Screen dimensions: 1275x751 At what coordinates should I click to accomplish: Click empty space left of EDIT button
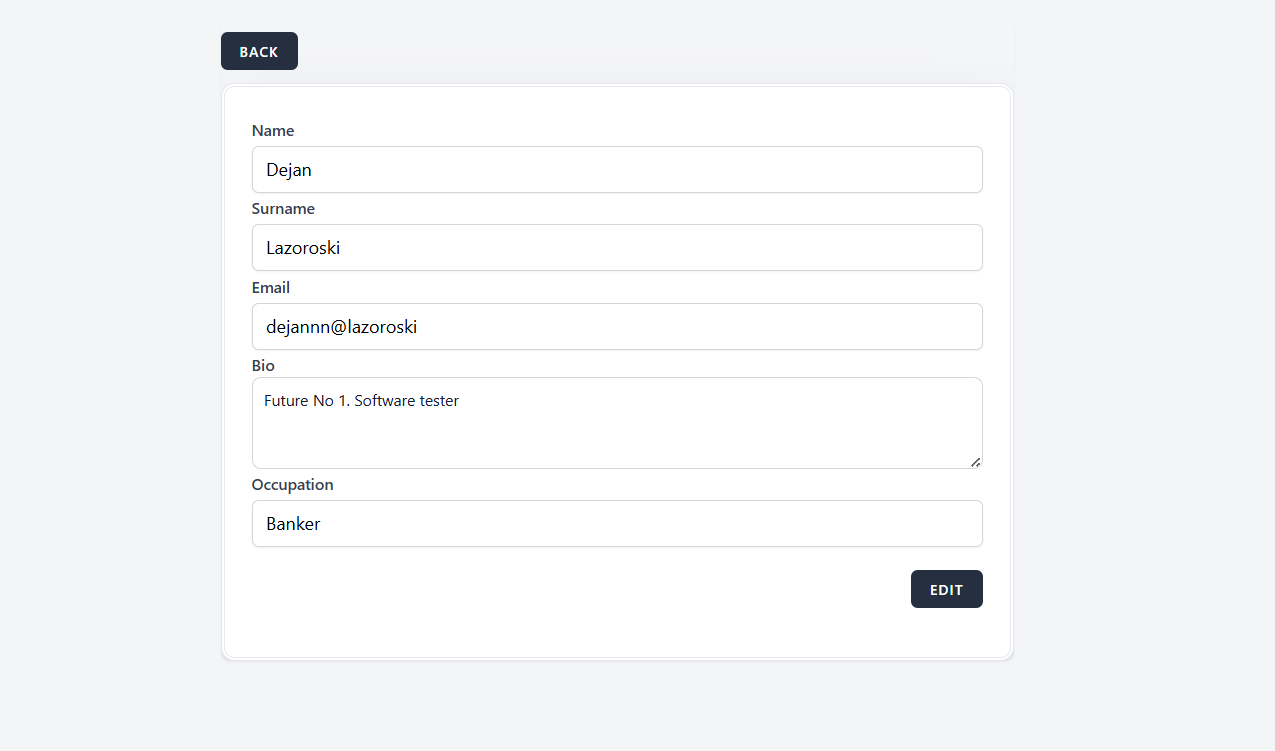click(x=600, y=590)
